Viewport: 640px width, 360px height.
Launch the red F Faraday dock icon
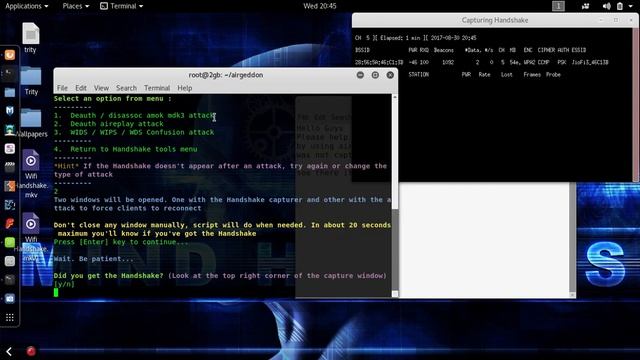click(x=10, y=223)
